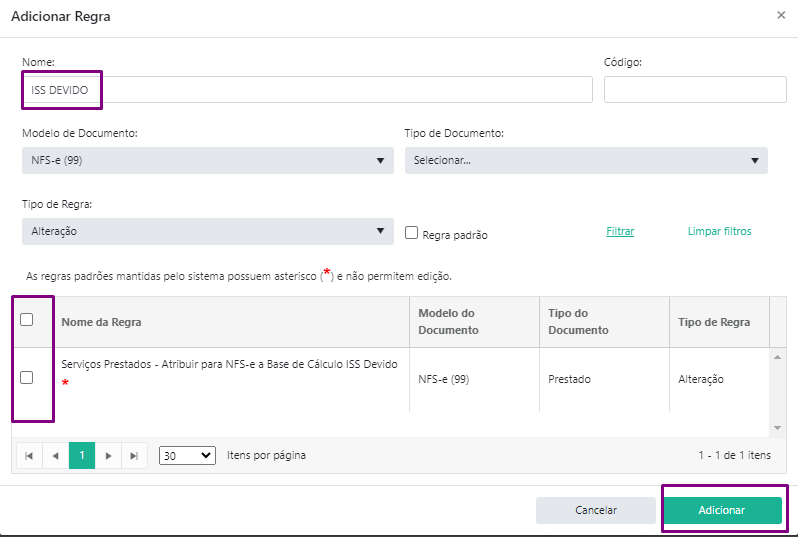Click the Filtrar link
This screenshot has width=798, height=537.
coord(620,231)
